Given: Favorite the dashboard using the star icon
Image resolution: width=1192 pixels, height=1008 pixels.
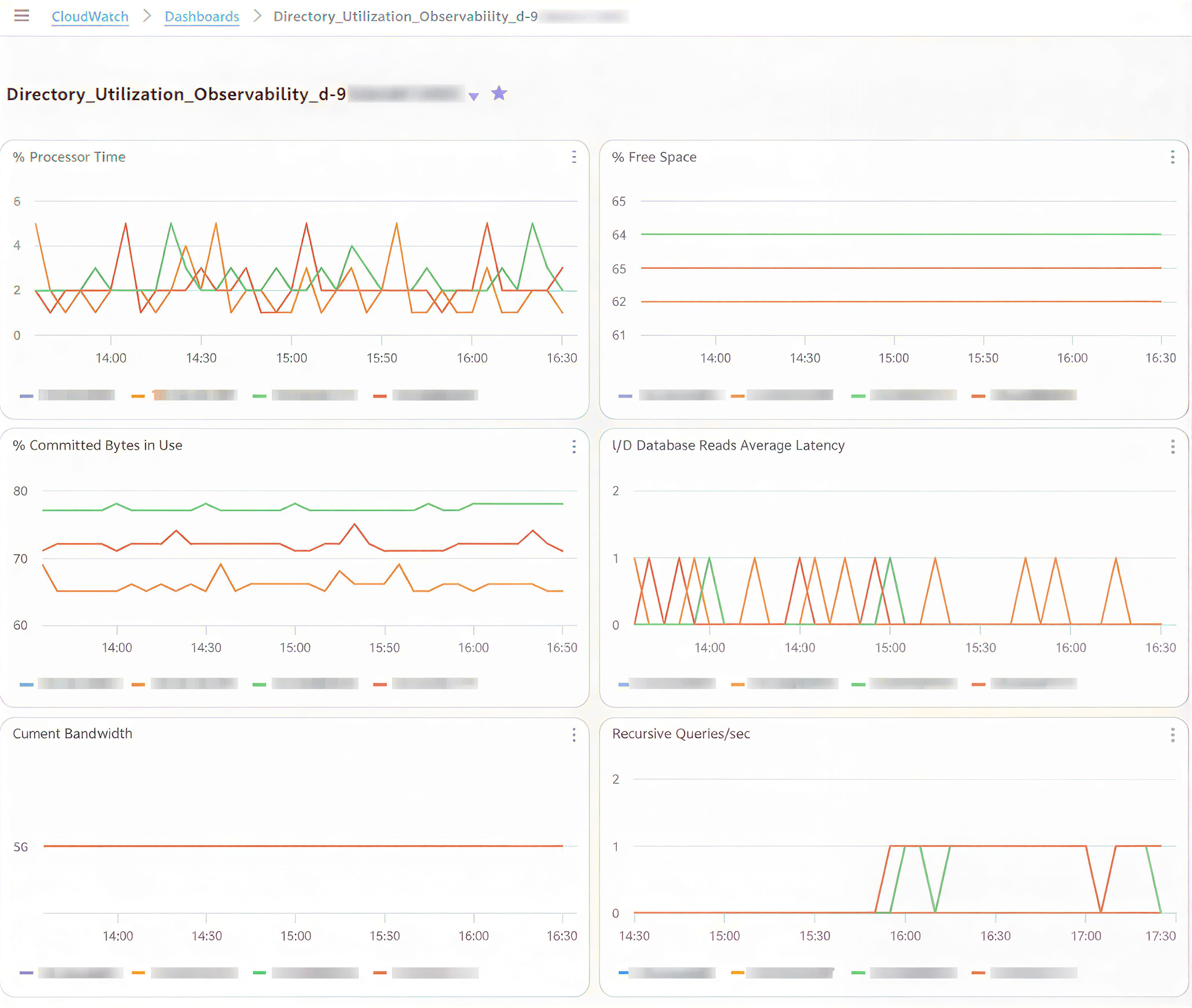Looking at the screenshot, I should click(x=498, y=93).
